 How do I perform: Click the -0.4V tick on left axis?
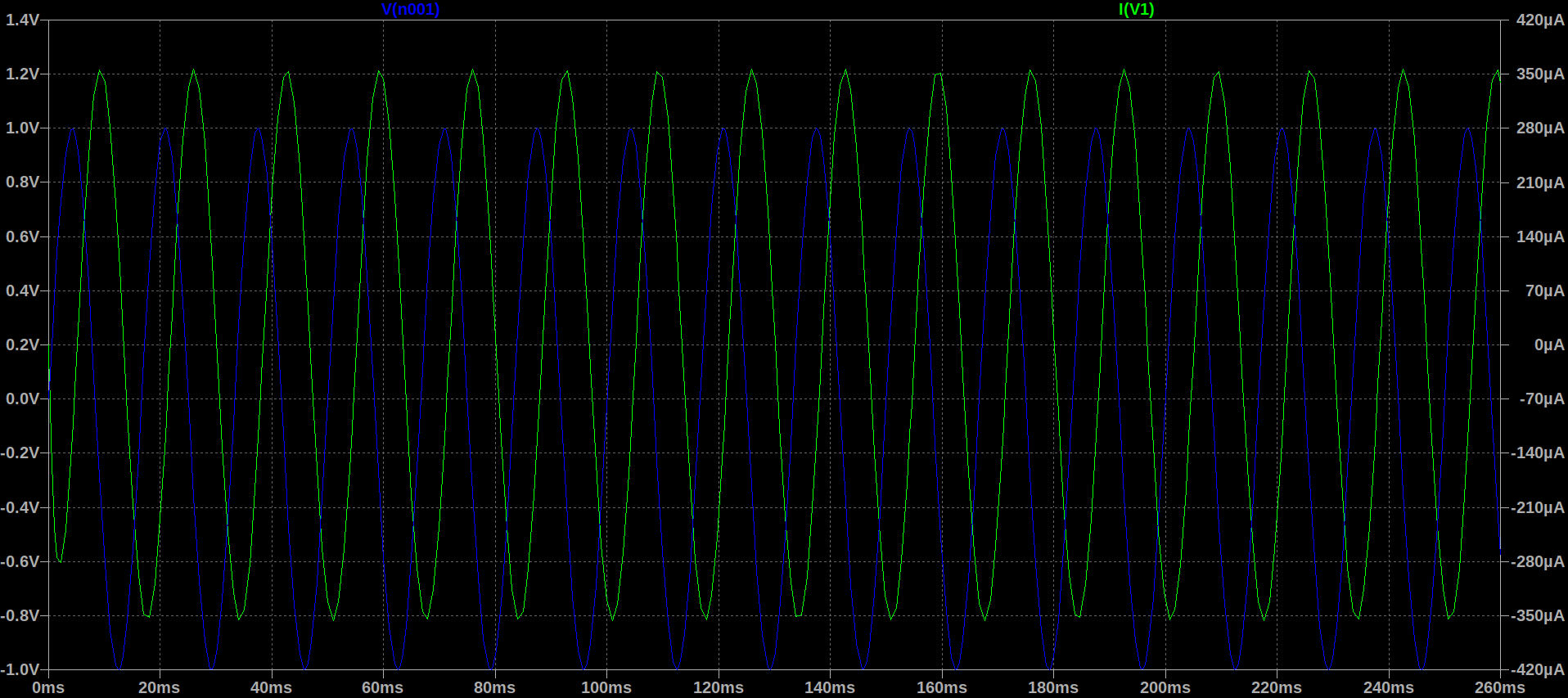click(x=20, y=507)
